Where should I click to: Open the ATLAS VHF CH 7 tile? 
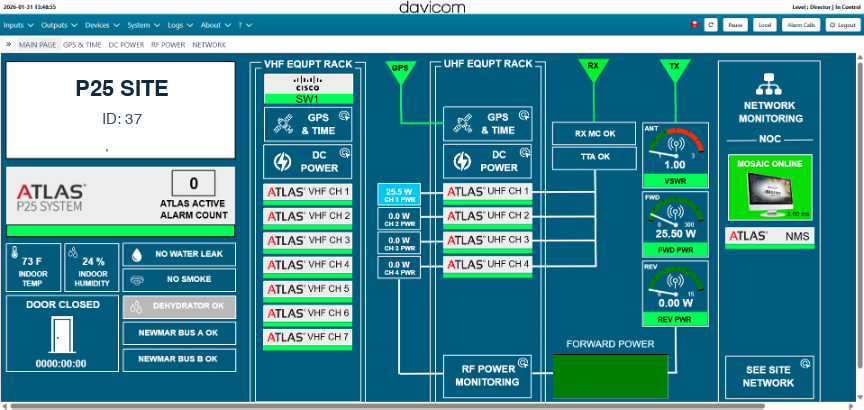click(308, 339)
